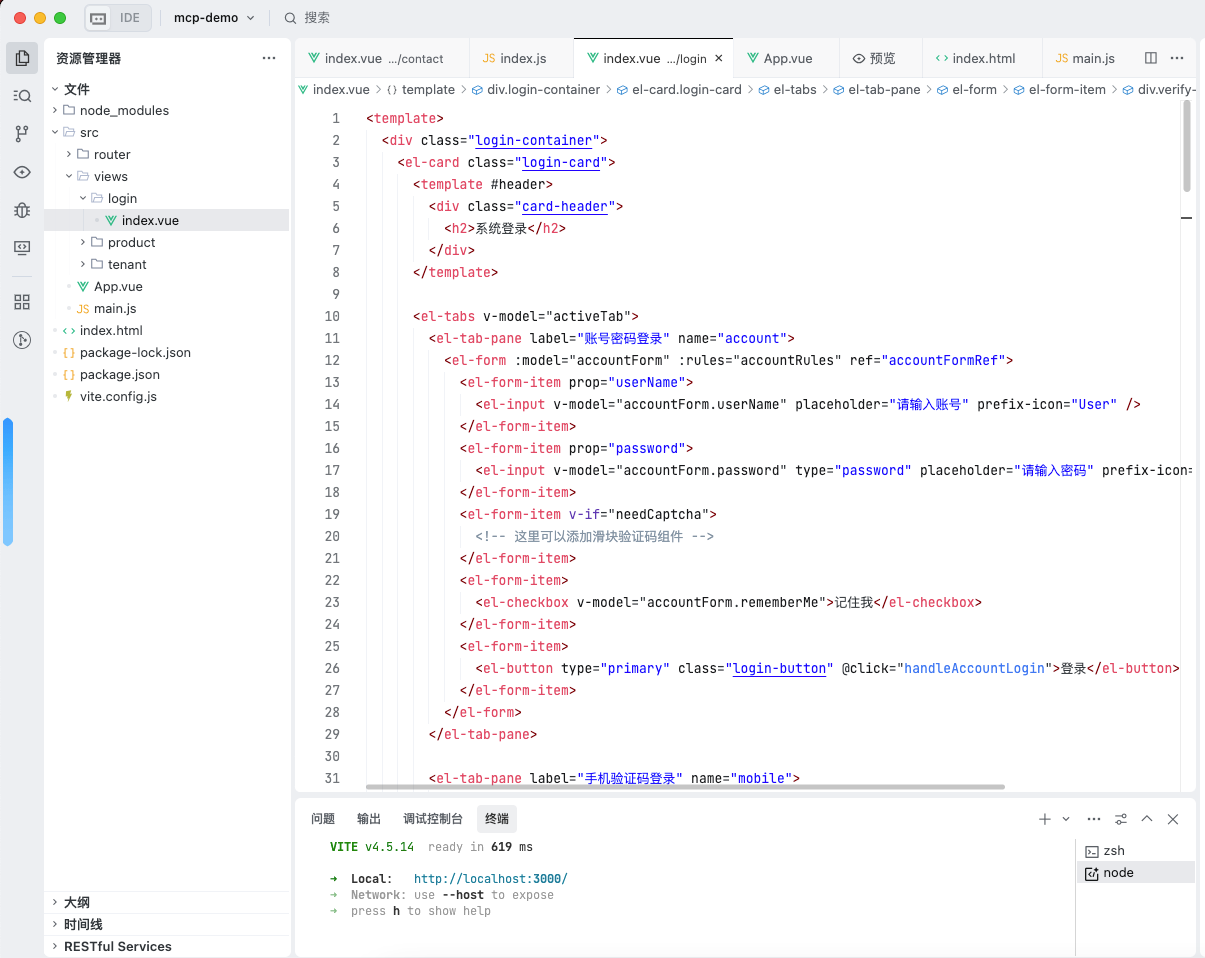Click the div.login-container breadcrumb

tap(536, 90)
